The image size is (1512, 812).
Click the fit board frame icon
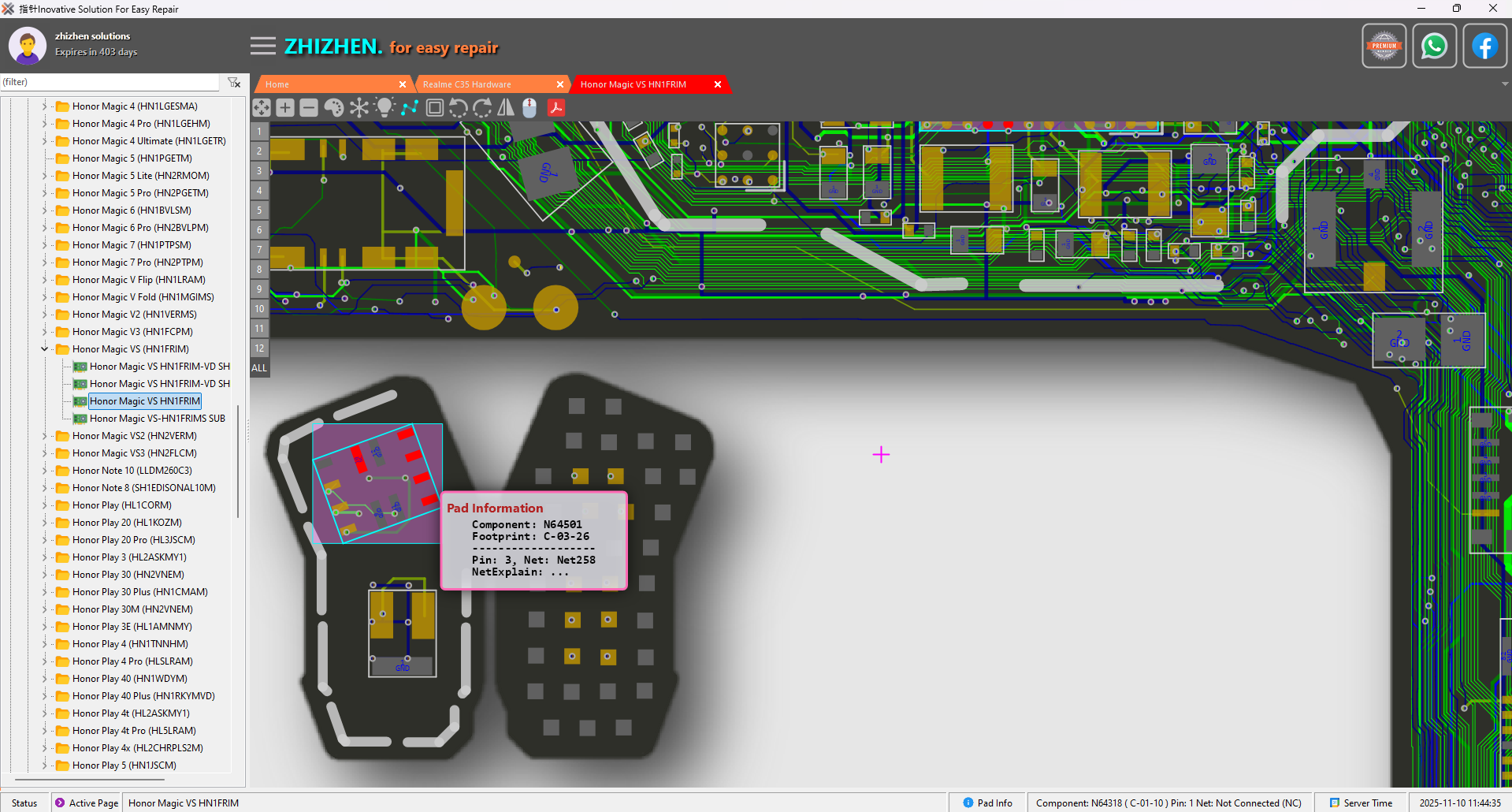tap(434, 108)
